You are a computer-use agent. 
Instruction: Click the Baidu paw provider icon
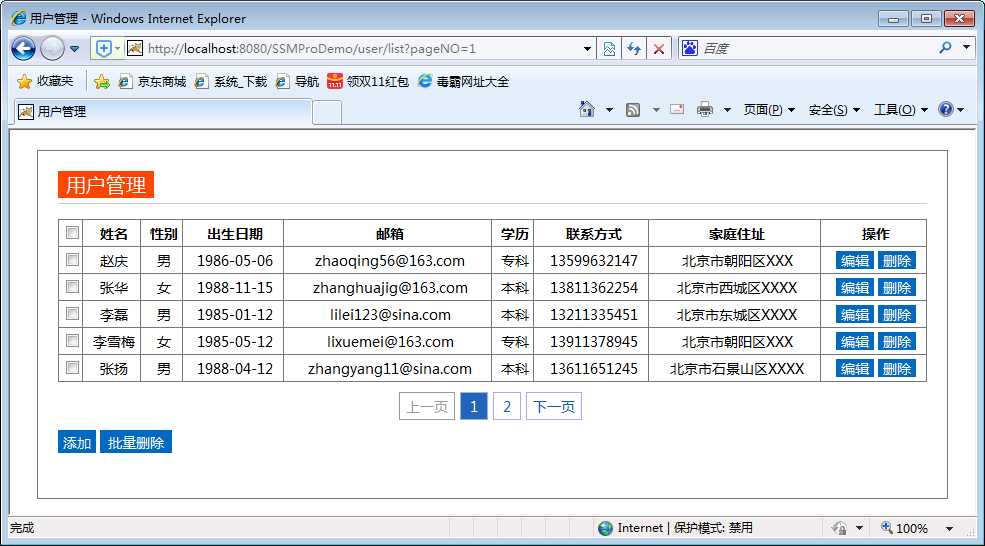[690, 48]
